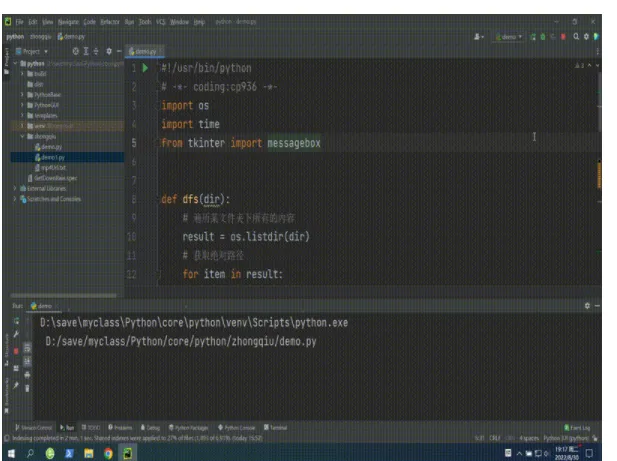
Task: Open the File menu
Action: pos(19,22)
